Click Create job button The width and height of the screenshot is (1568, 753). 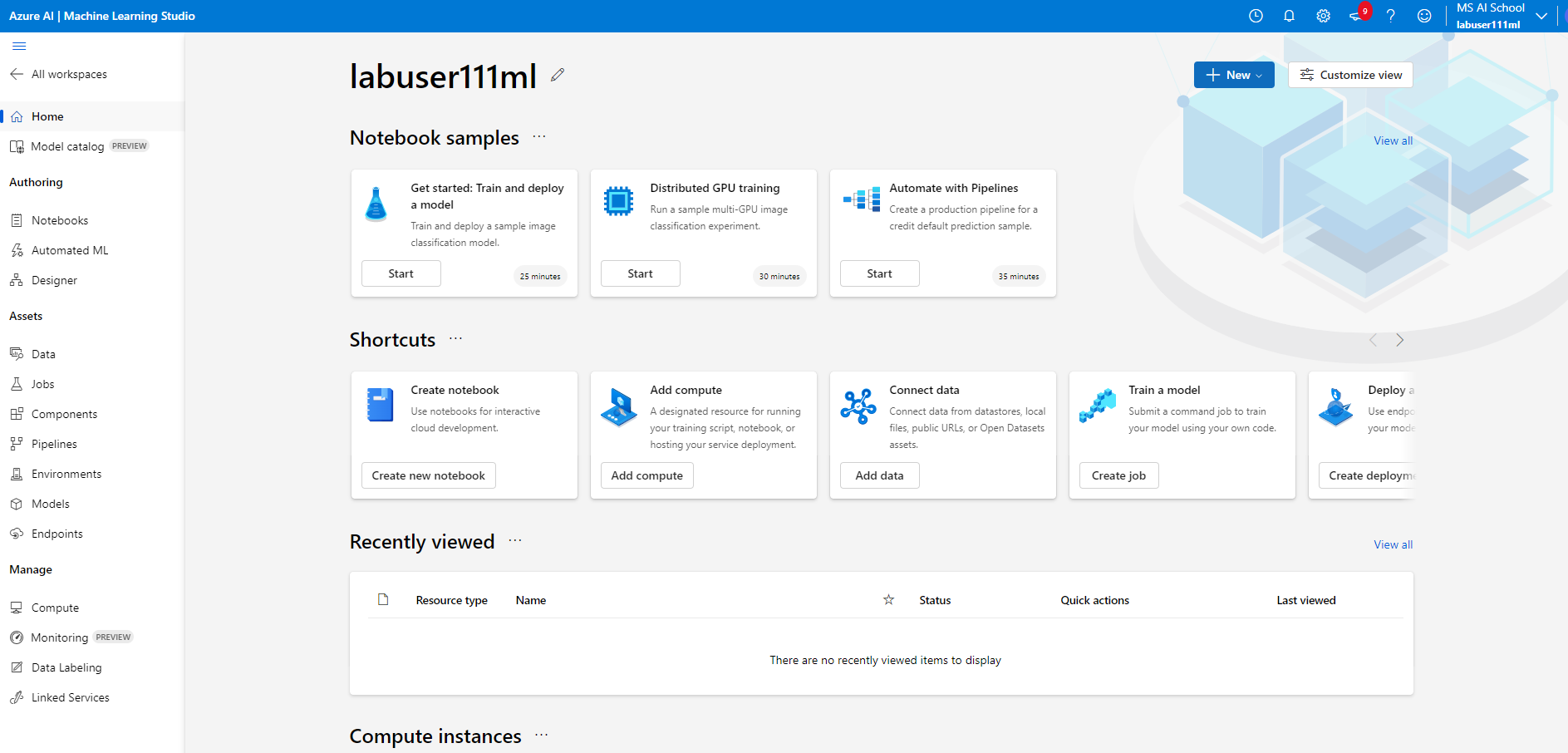pos(1119,475)
